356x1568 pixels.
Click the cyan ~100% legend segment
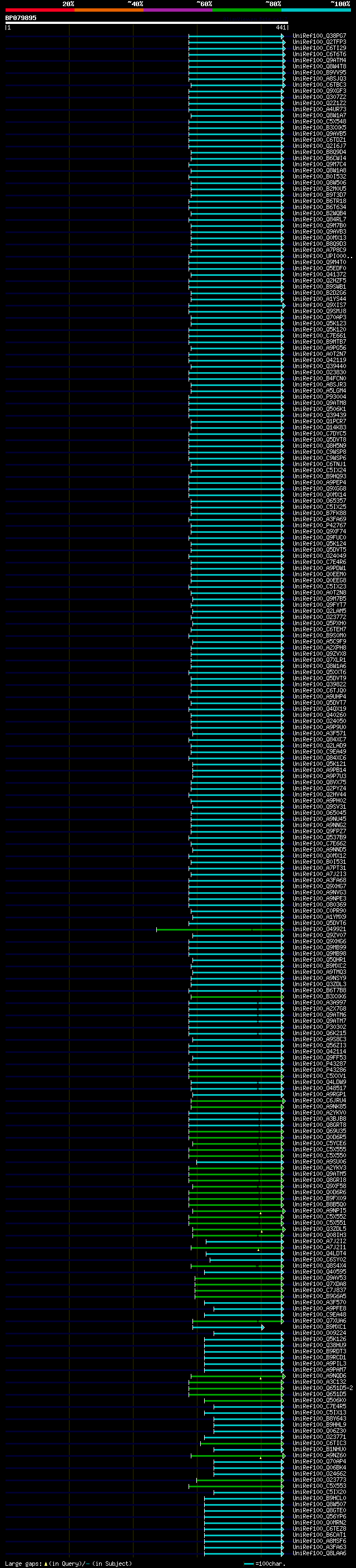(317, 10)
